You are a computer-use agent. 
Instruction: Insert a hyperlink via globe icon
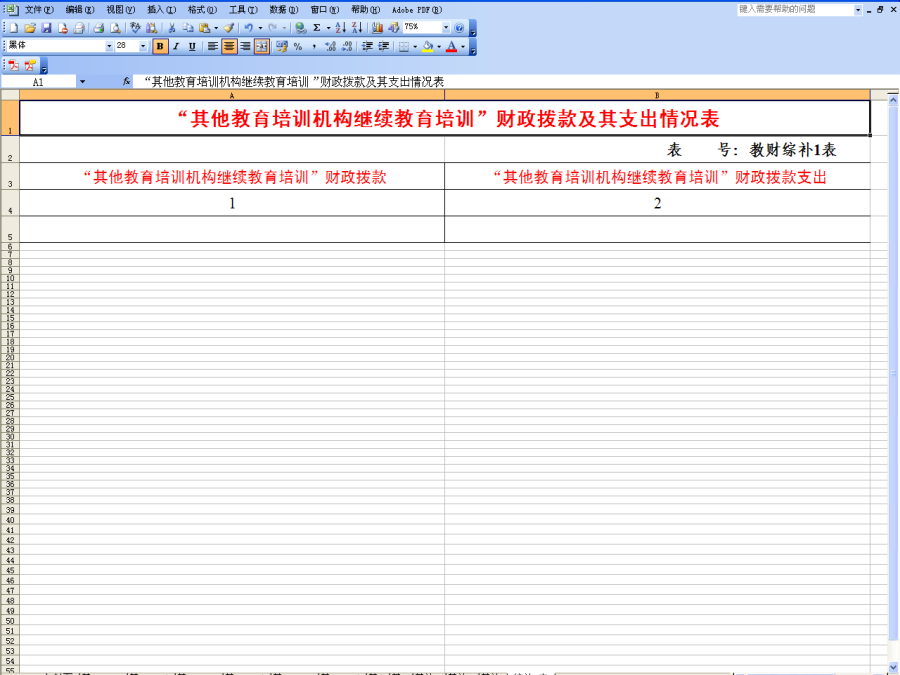[x=300, y=28]
